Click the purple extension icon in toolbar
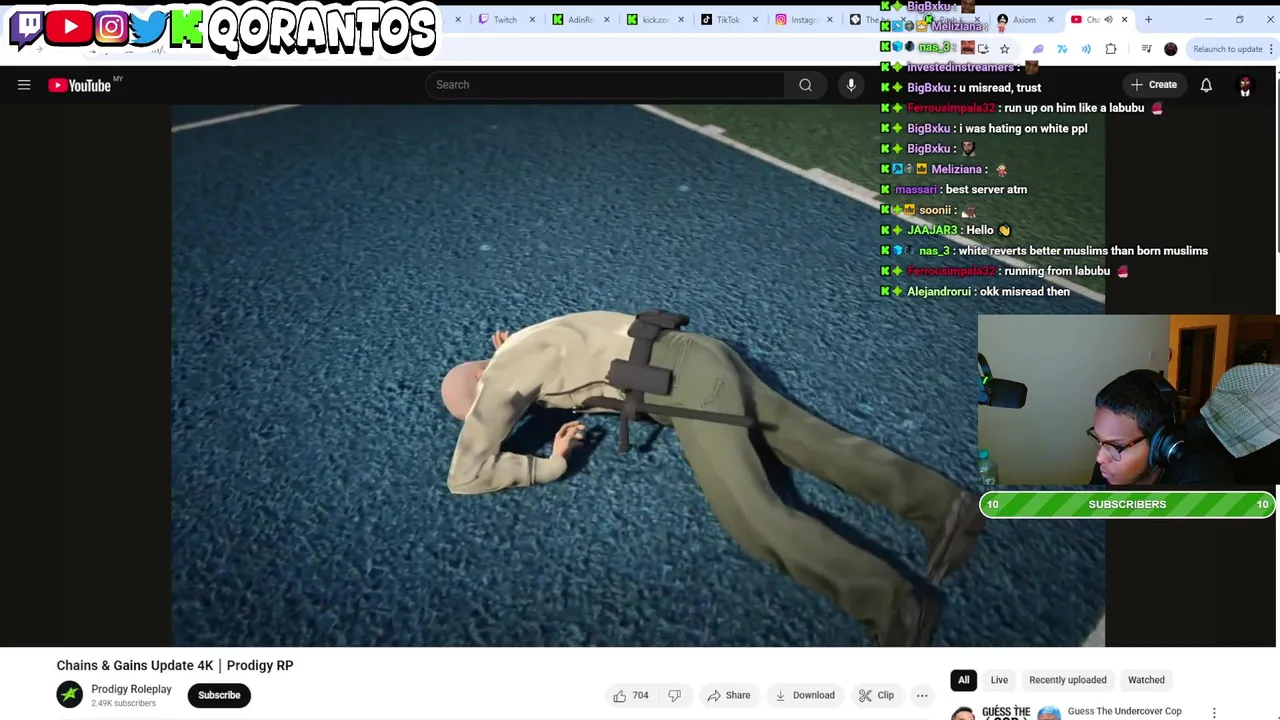Image resolution: width=1280 pixels, height=720 pixels. (x=1038, y=49)
